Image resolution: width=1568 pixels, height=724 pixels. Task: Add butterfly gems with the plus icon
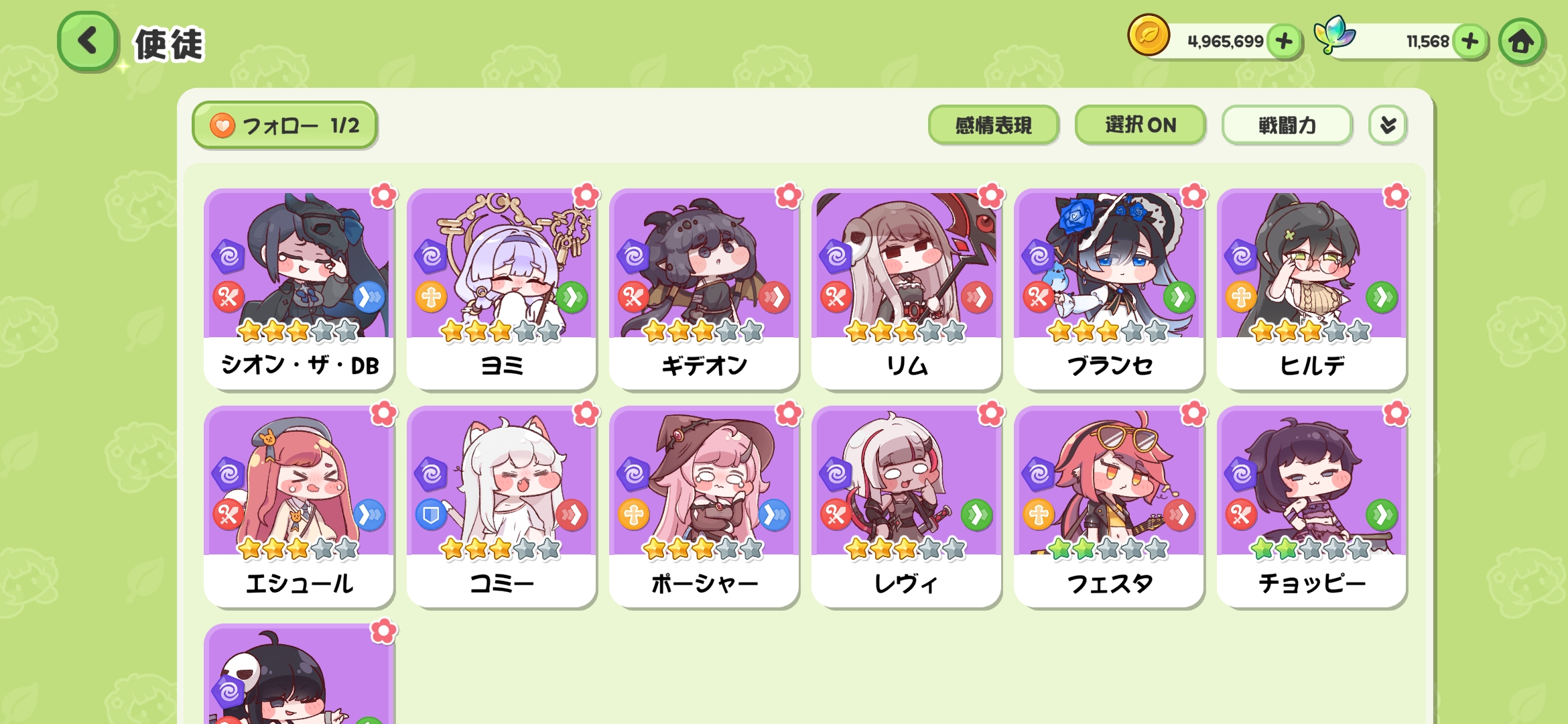pos(1469,42)
